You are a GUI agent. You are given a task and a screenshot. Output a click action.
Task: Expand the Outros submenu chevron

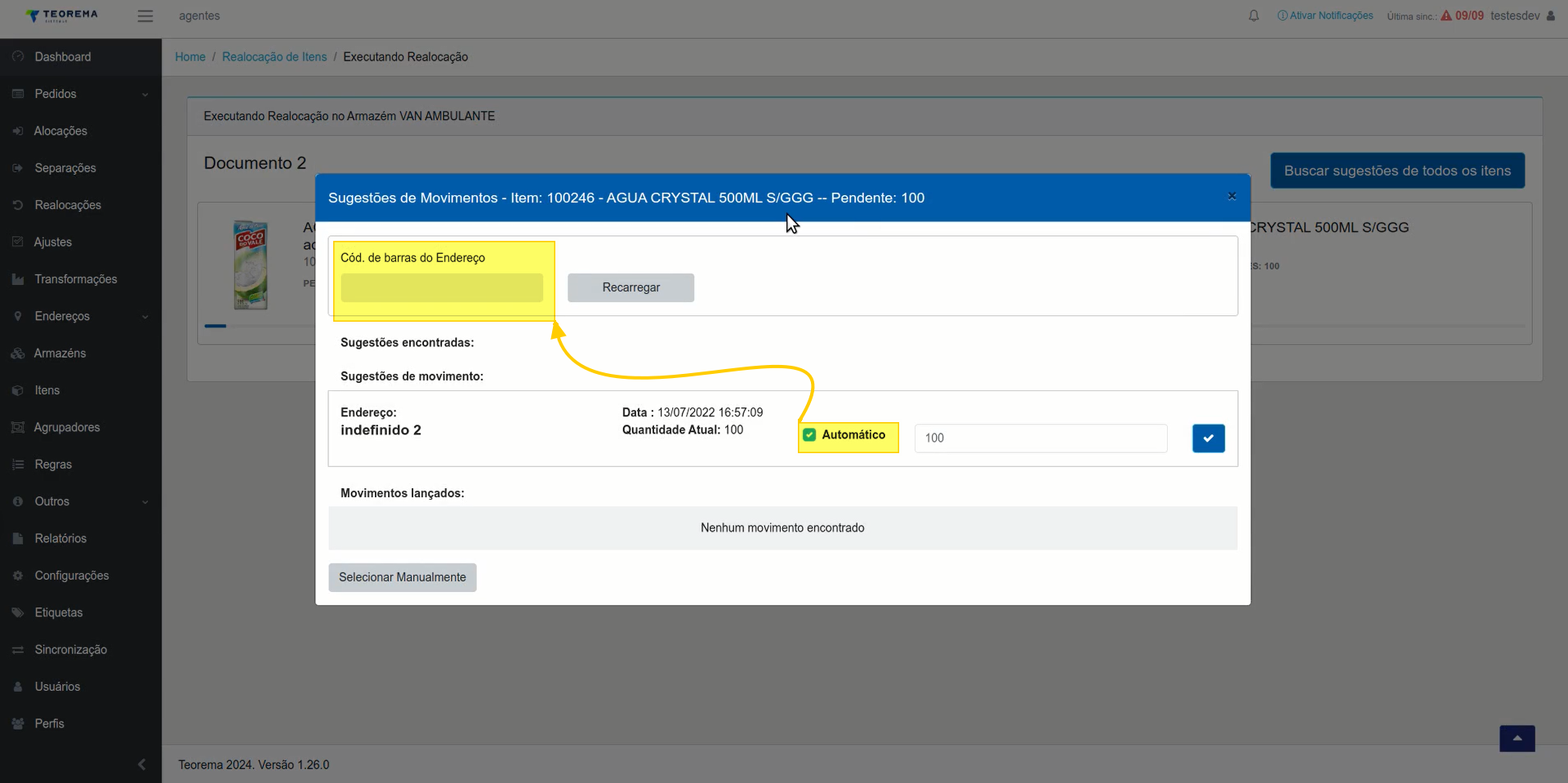click(x=145, y=502)
